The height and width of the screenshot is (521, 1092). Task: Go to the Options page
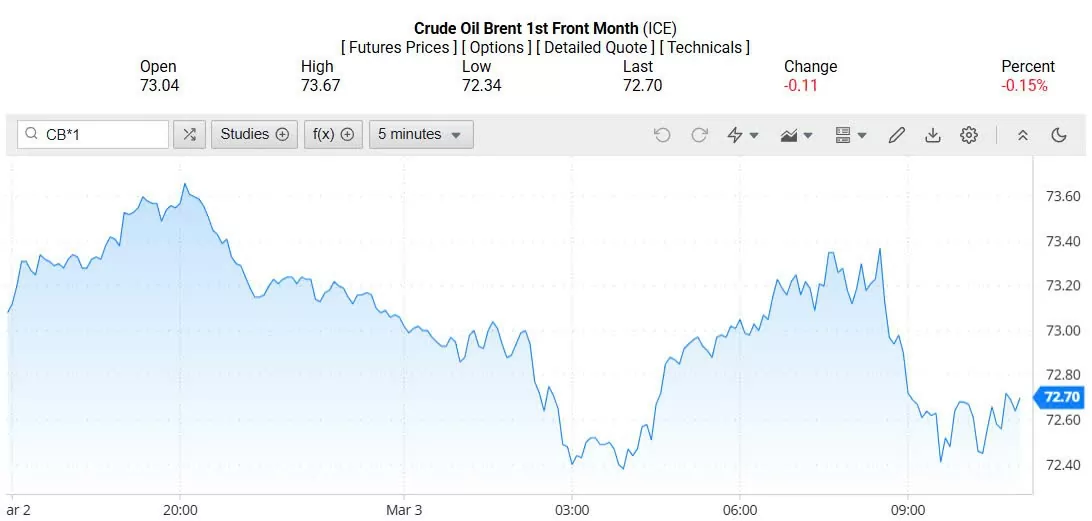pos(497,47)
